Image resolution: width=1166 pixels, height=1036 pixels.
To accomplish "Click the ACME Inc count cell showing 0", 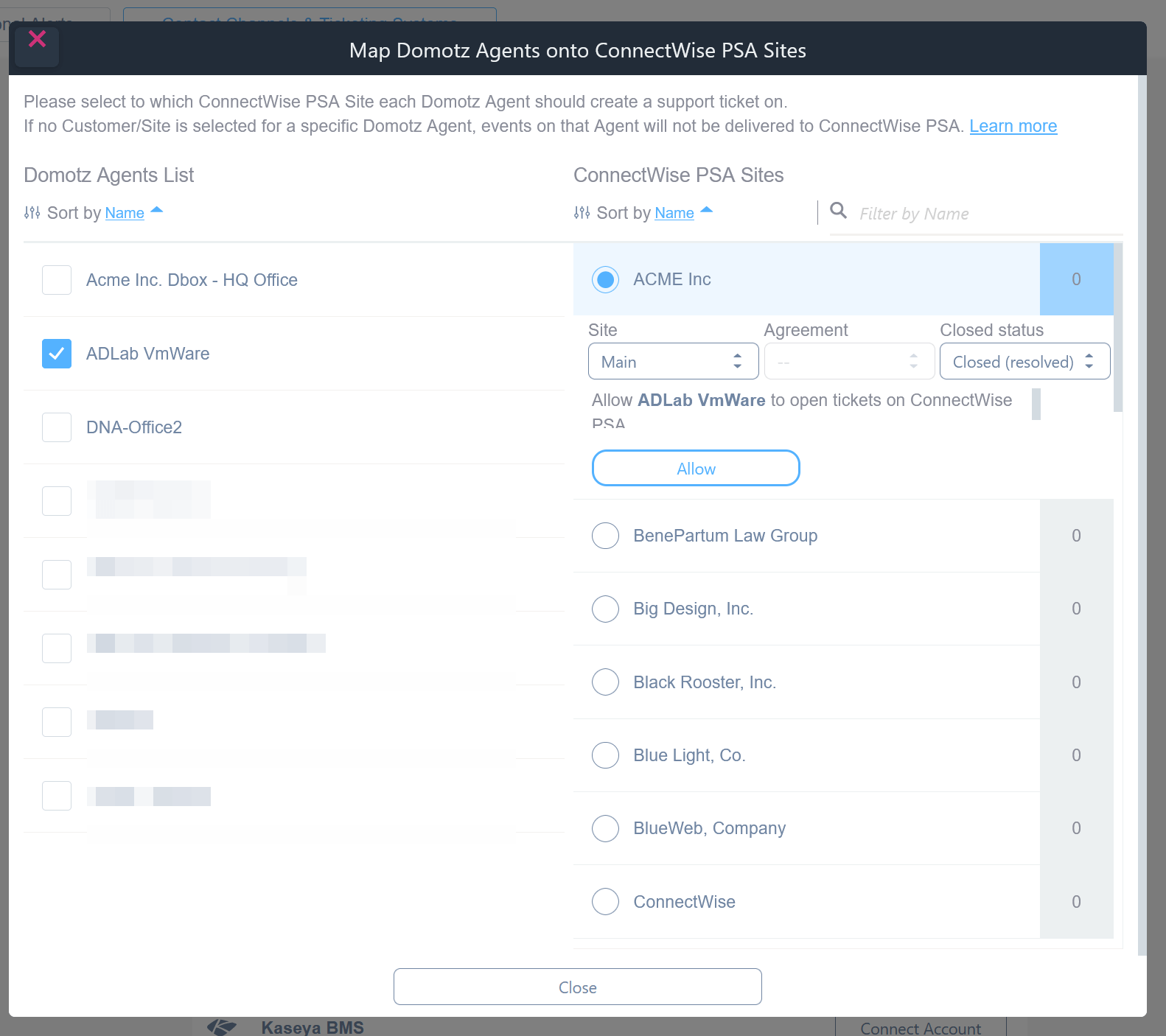I will pos(1076,279).
